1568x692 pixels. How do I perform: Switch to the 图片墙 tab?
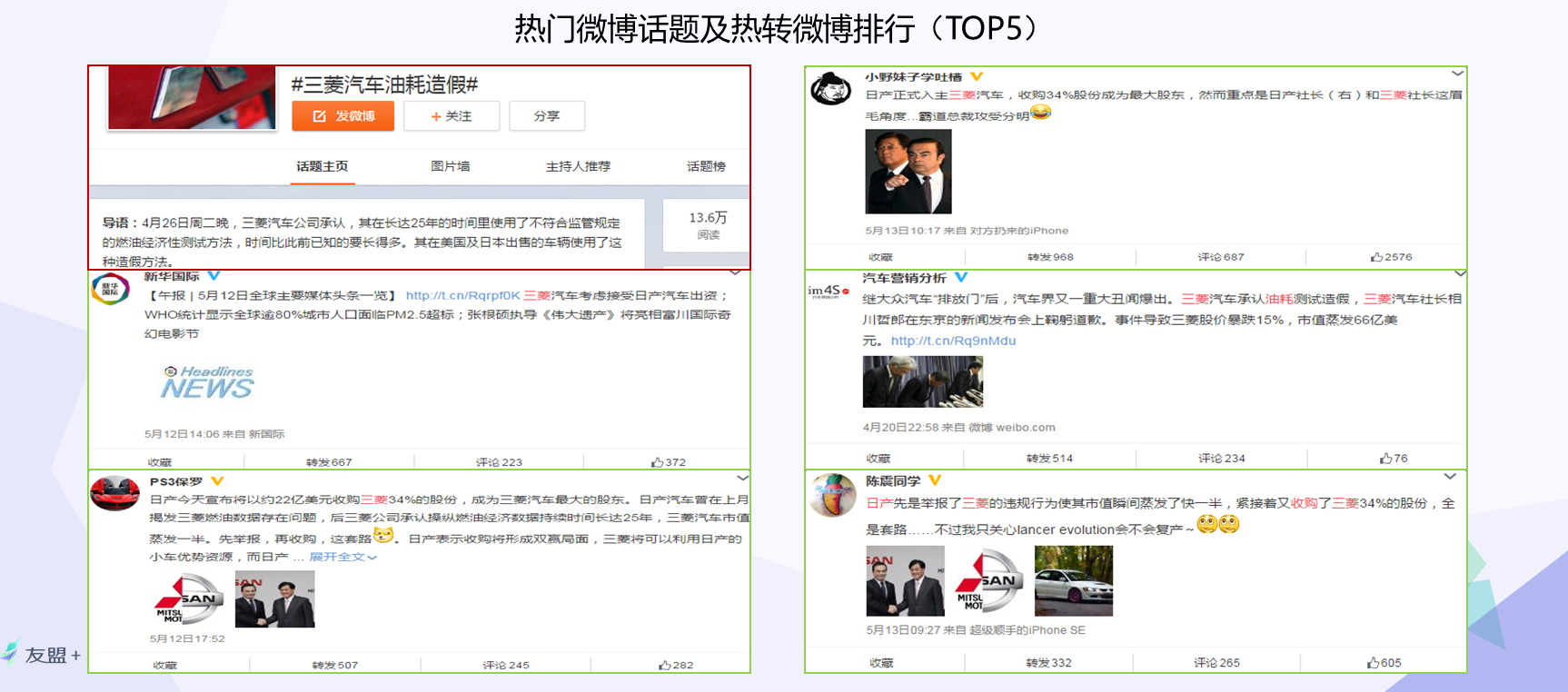pyautogui.click(x=451, y=166)
